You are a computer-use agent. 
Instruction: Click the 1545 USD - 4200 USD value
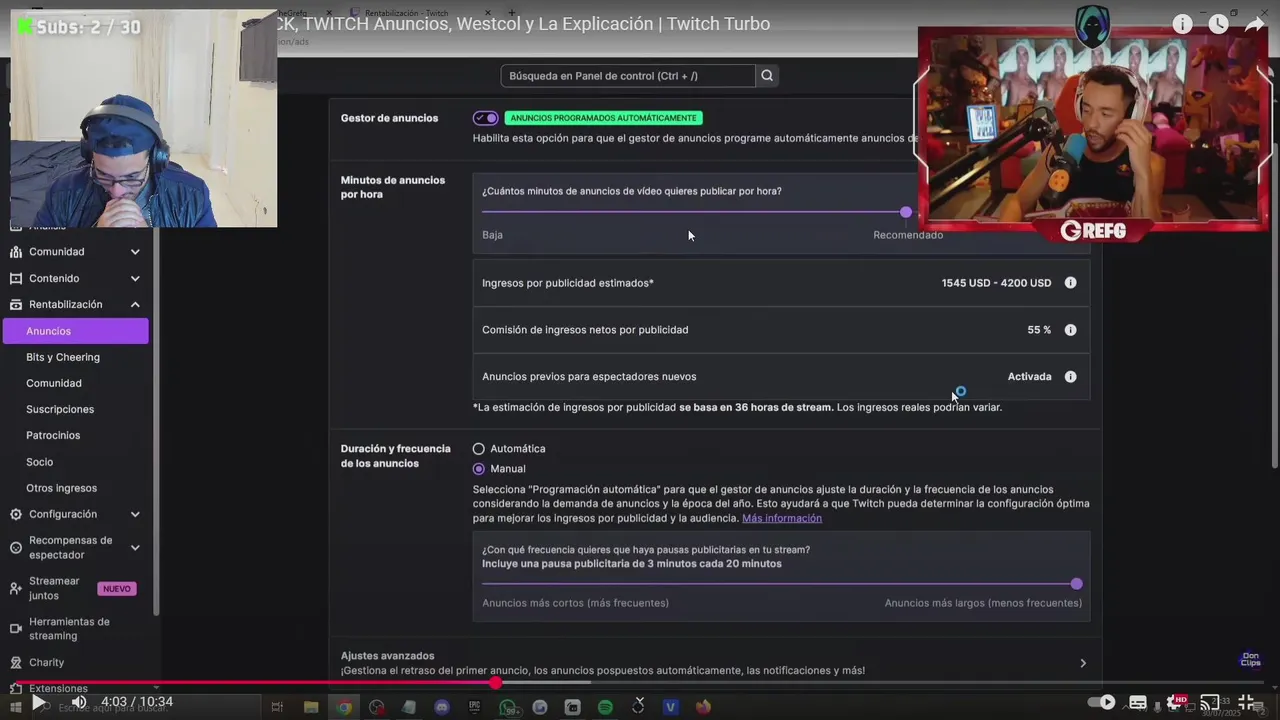(996, 283)
